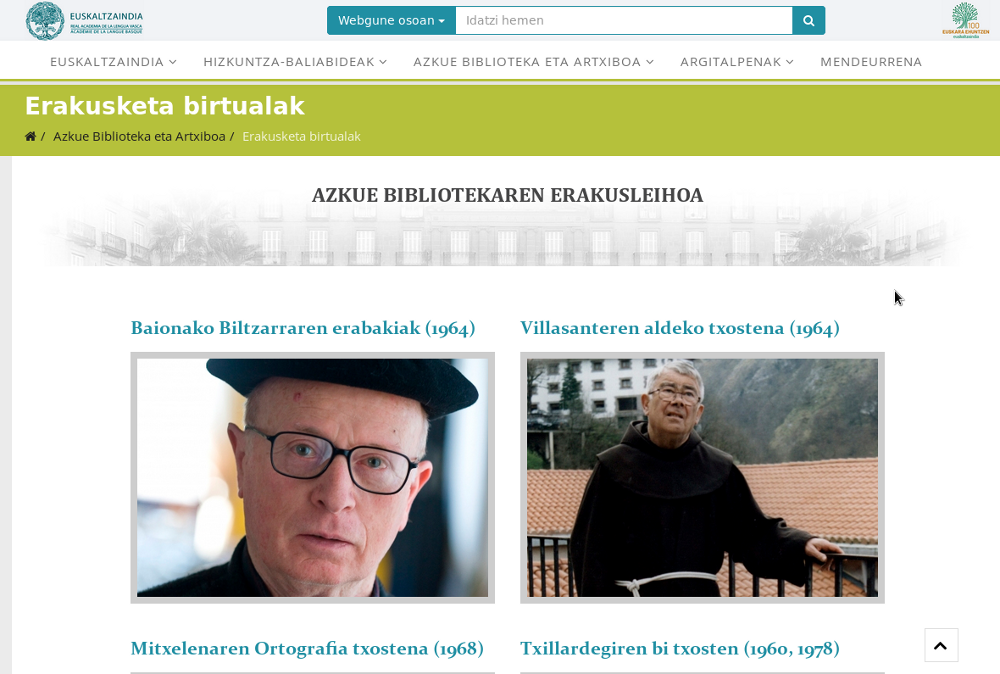Screen dimensions: 1000x674
Task: Expand the Hizkuntza-Baliabideak menu
Action: 295,62
